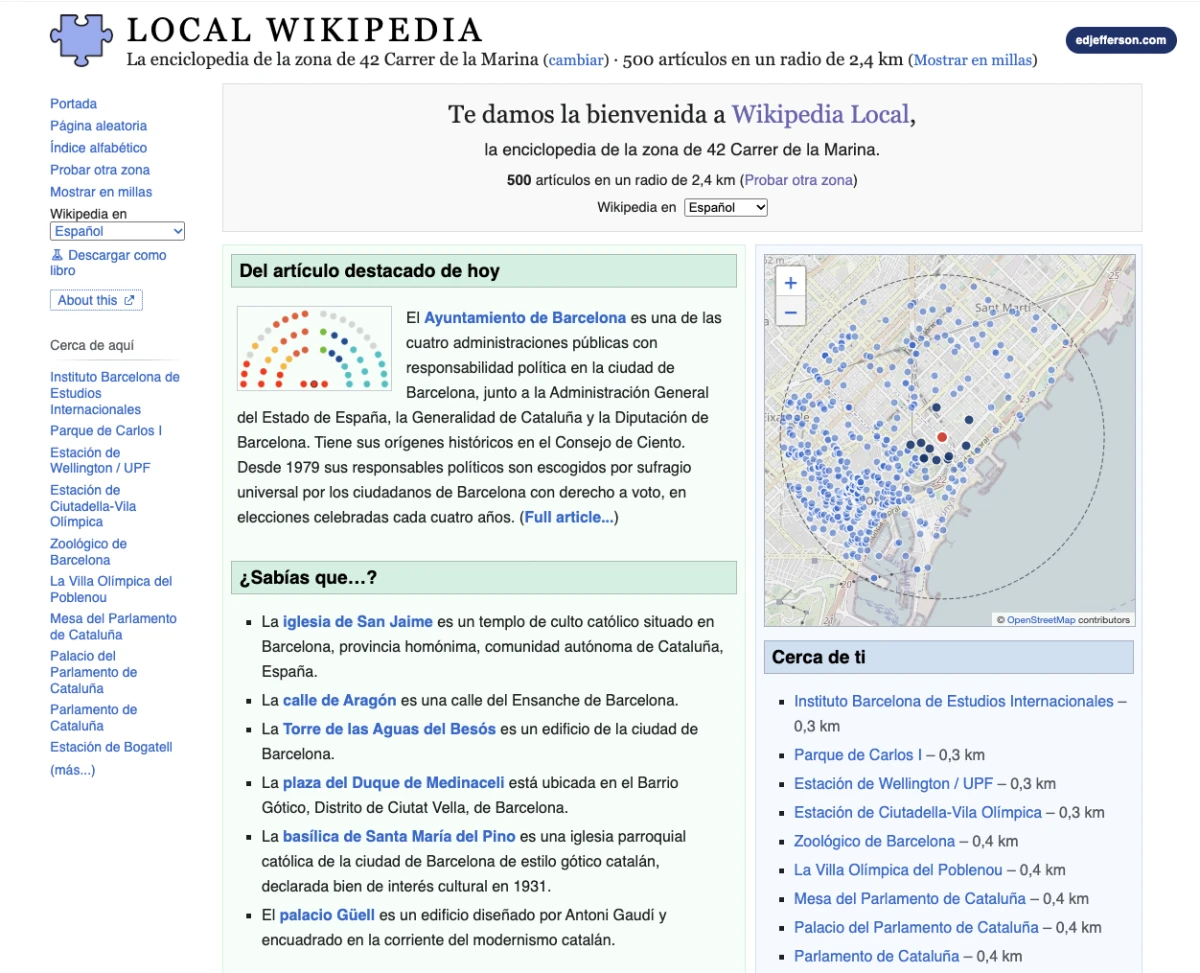Click the city council seat diagram thumbnail
This screenshot has width=1200, height=973.
pos(314,348)
